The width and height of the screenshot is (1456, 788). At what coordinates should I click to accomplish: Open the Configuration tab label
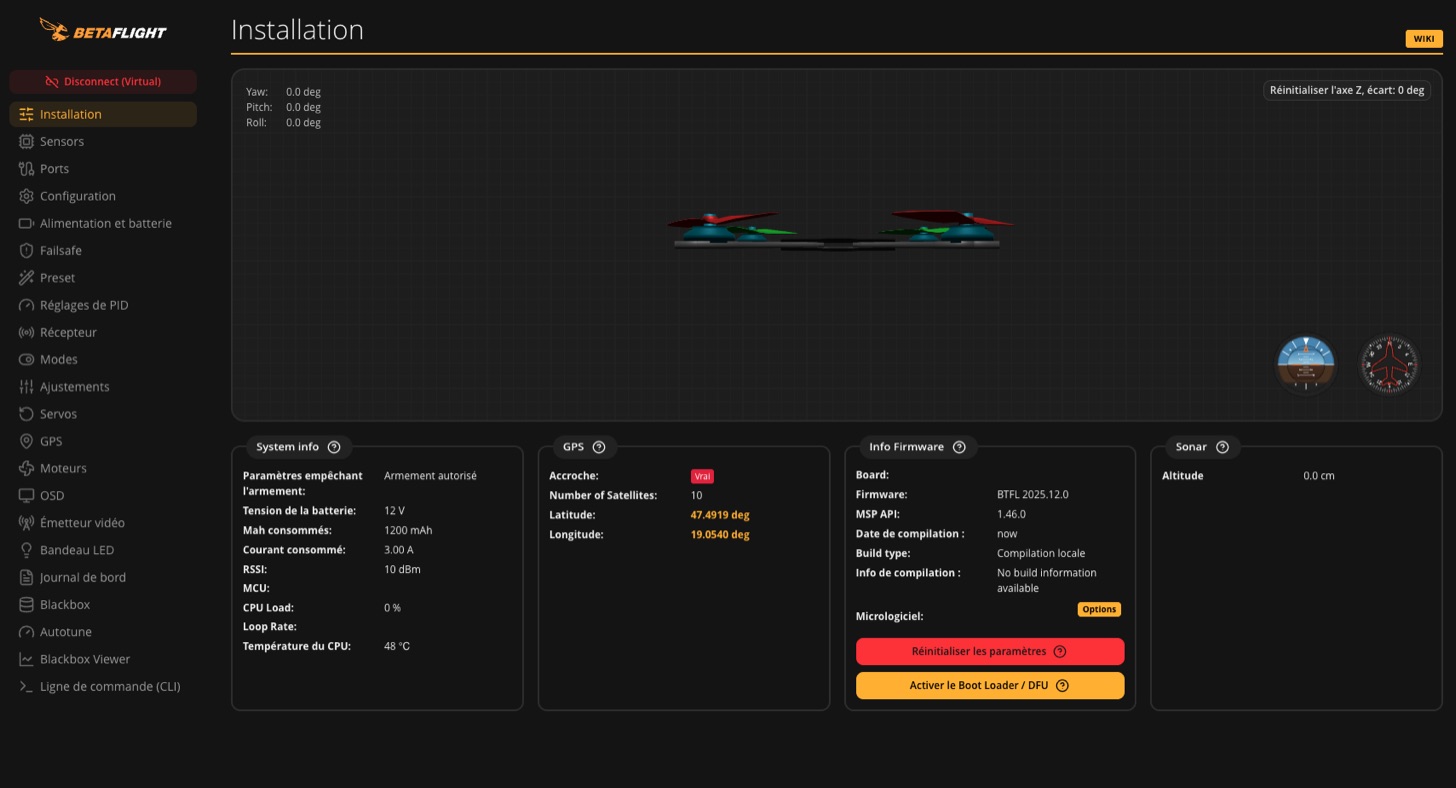point(78,196)
